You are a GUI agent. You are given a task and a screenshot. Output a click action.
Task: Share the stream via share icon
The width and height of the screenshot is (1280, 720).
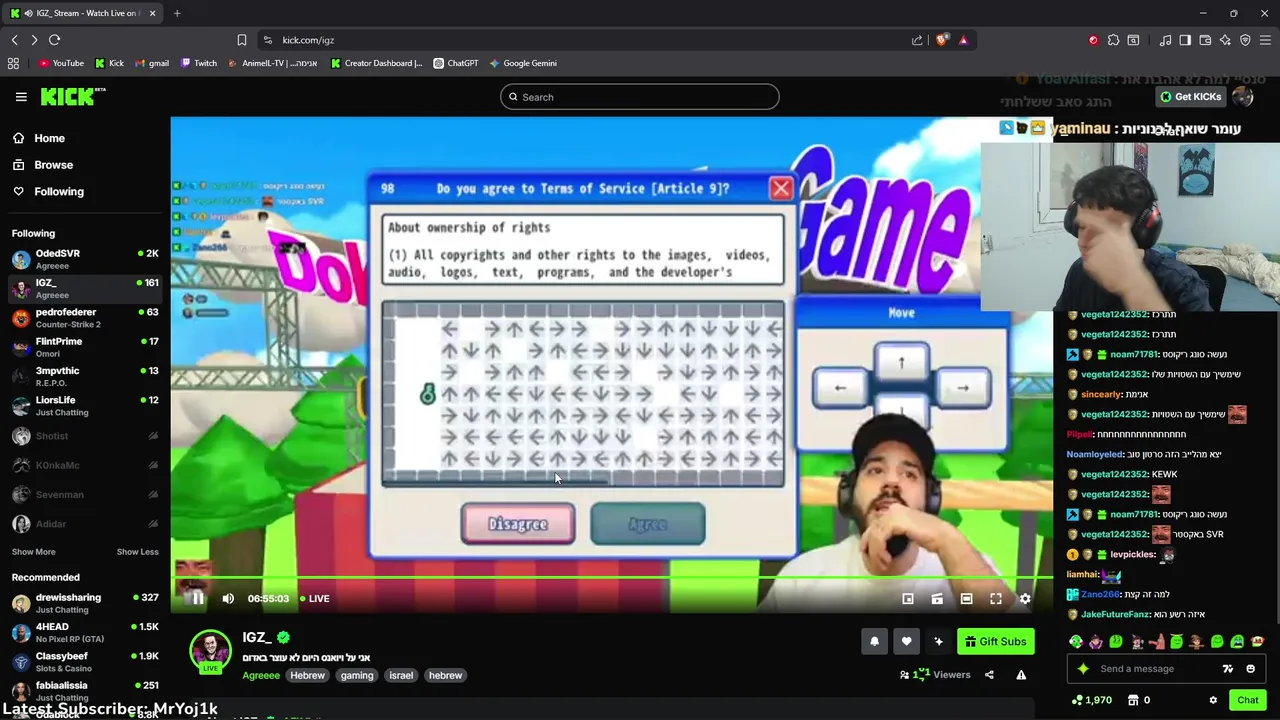(x=989, y=675)
